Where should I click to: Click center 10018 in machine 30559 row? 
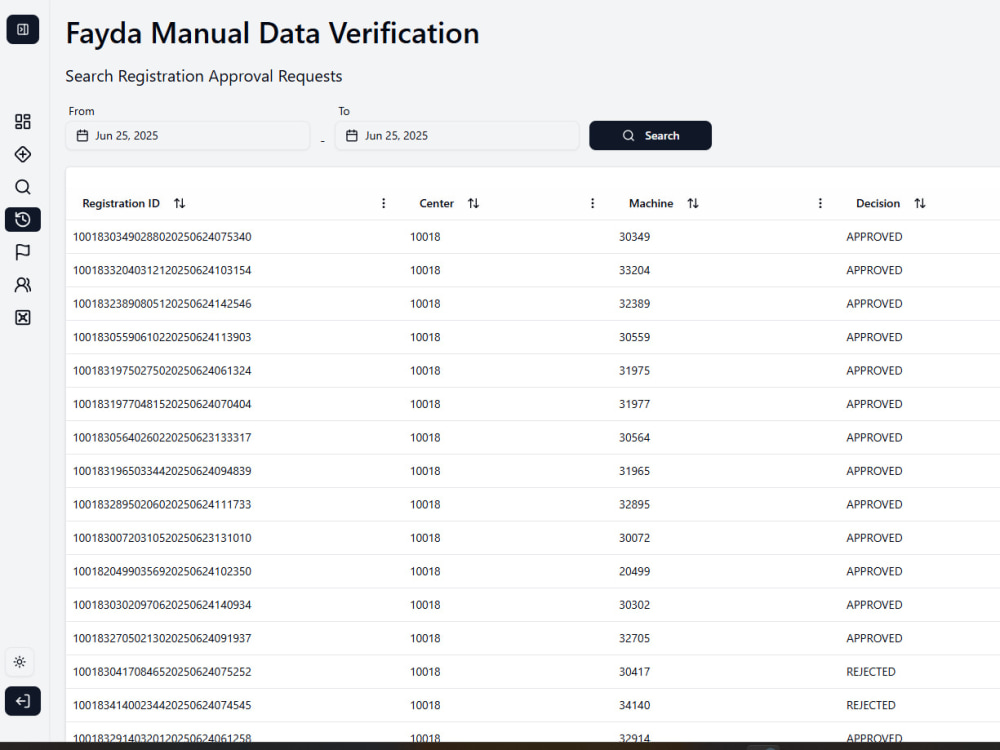pyautogui.click(x=425, y=337)
